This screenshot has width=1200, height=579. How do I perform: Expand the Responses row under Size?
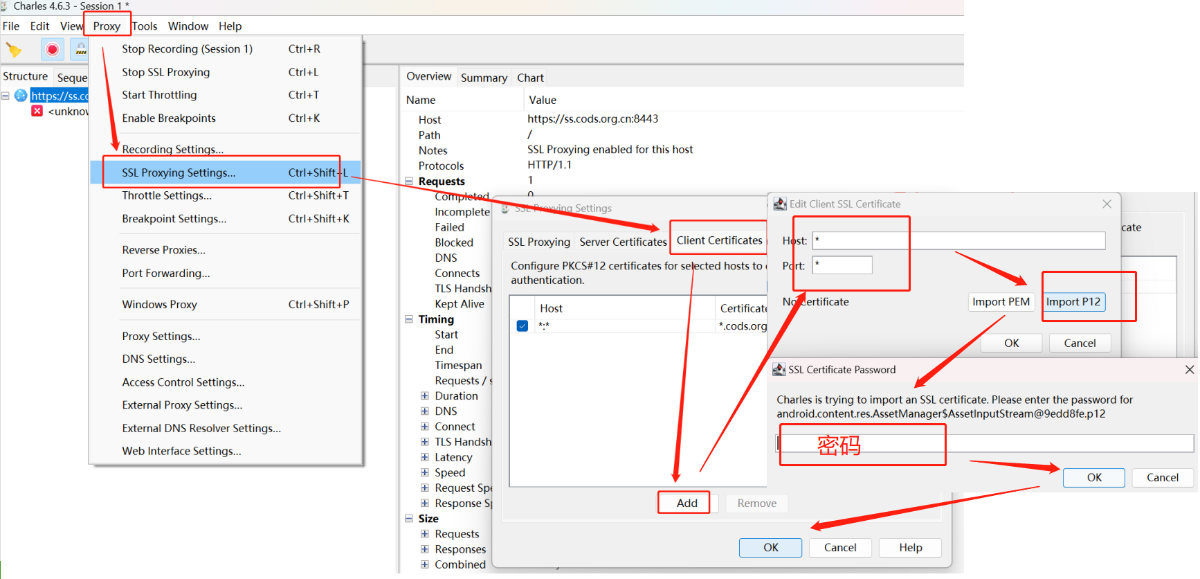(425, 550)
